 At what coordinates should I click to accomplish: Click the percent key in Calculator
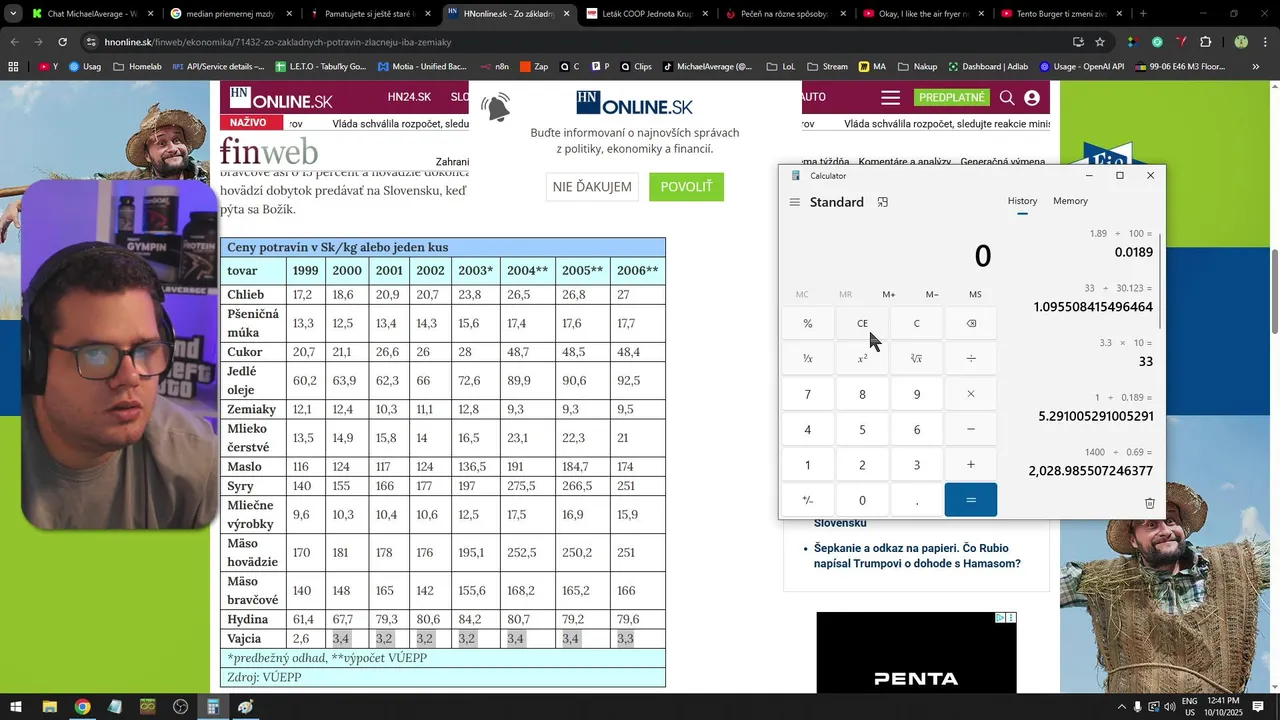tap(808, 323)
